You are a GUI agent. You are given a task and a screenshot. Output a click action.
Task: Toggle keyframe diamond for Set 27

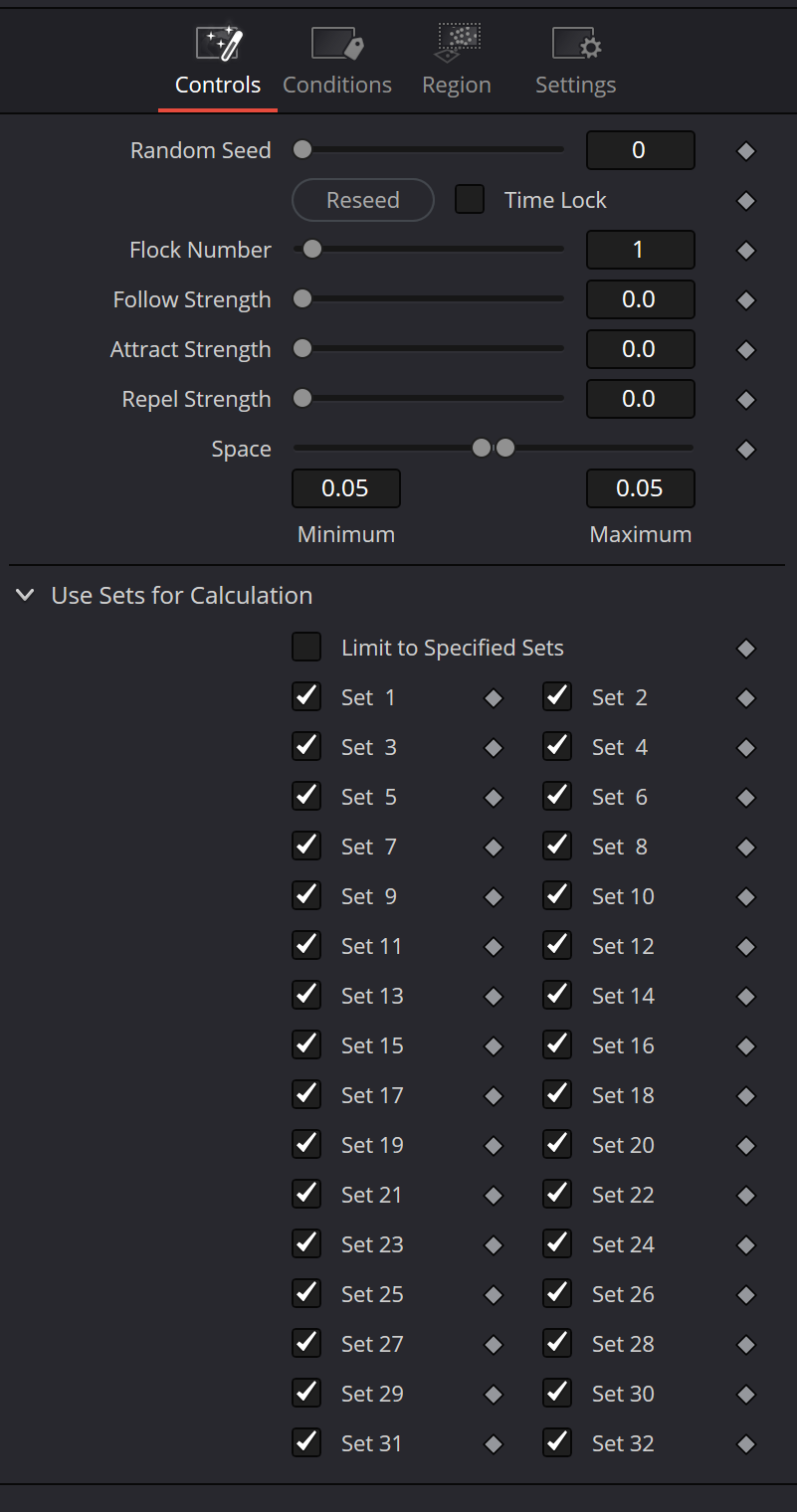(x=494, y=1345)
